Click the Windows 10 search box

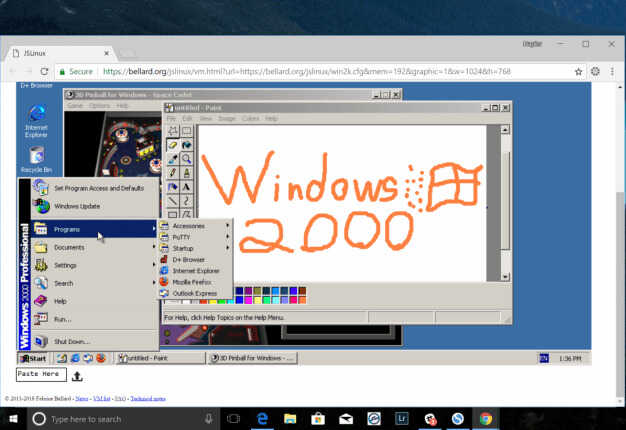tap(123, 419)
